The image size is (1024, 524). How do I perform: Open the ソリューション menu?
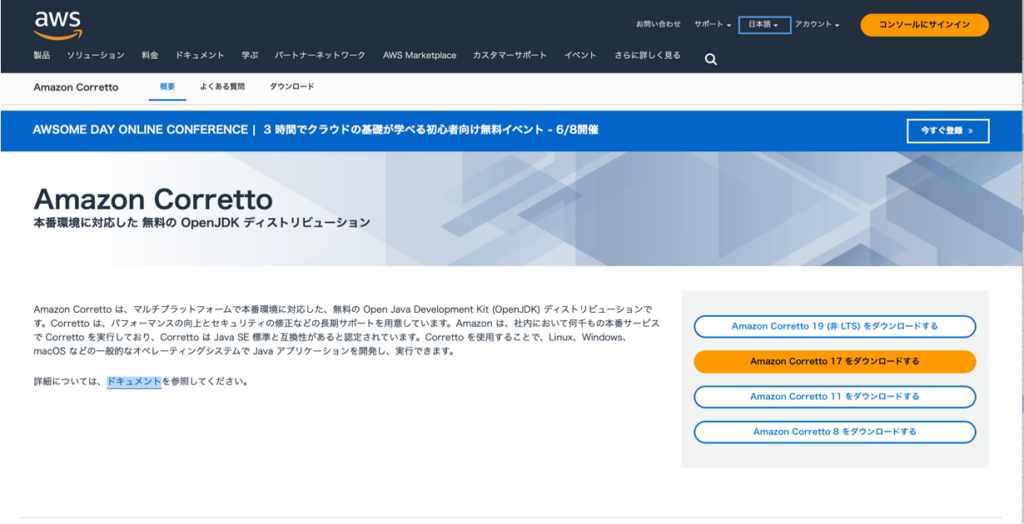(x=96, y=55)
